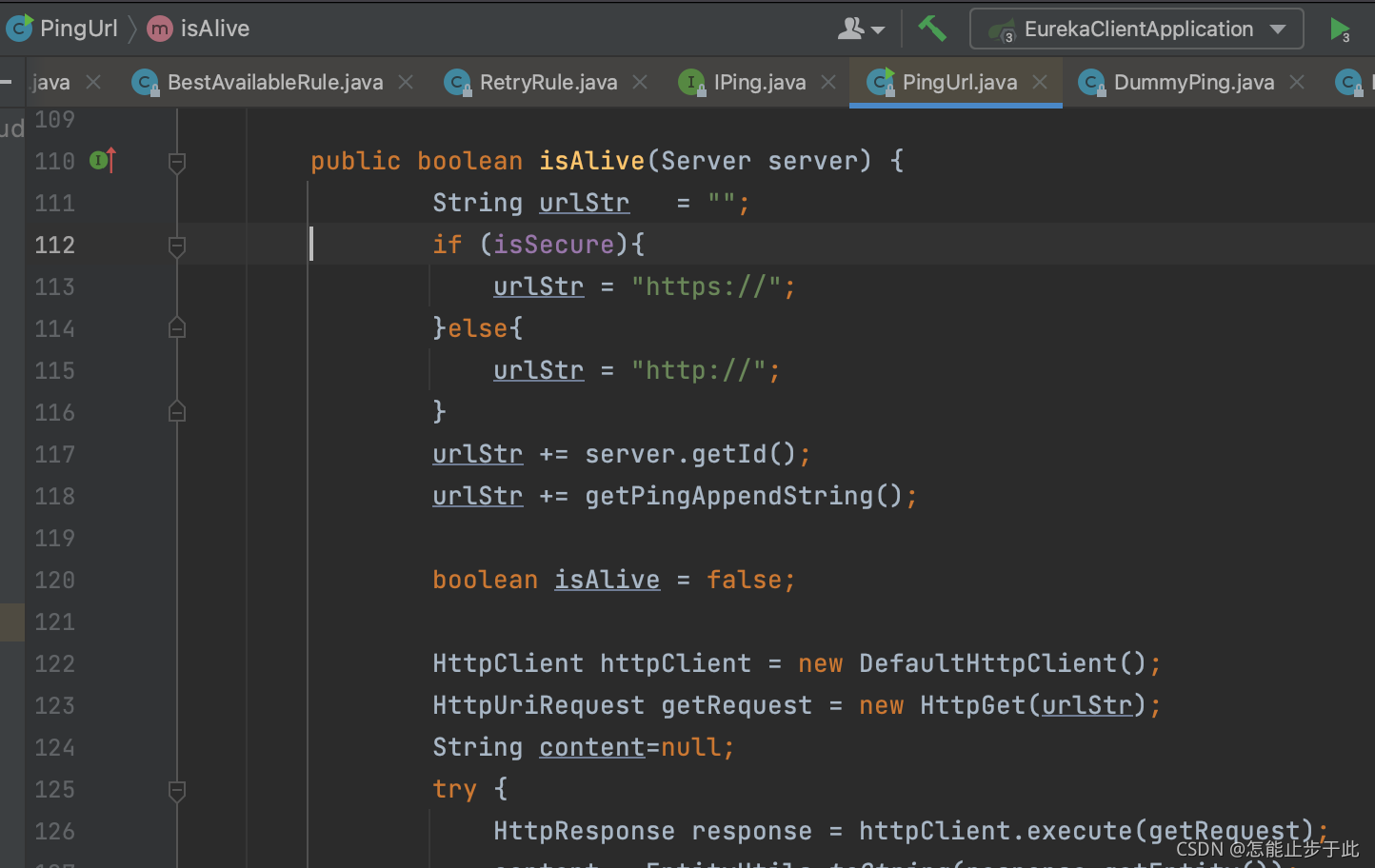Click the "http://" string literal
Image resolution: width=1375 pixels, height=868 pixels.
click(x=698, y=370)
